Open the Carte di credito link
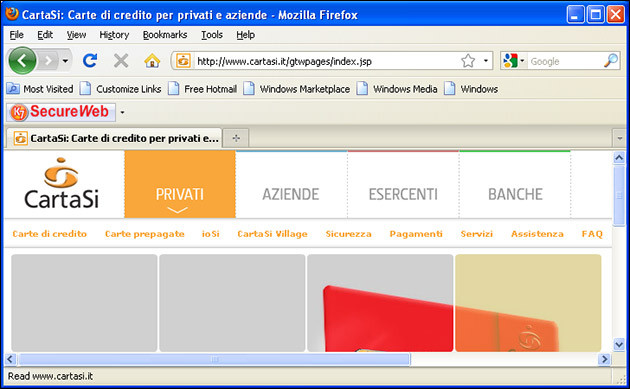The height and width of the screenshot is (389, 630). click(x=49, y=234)
